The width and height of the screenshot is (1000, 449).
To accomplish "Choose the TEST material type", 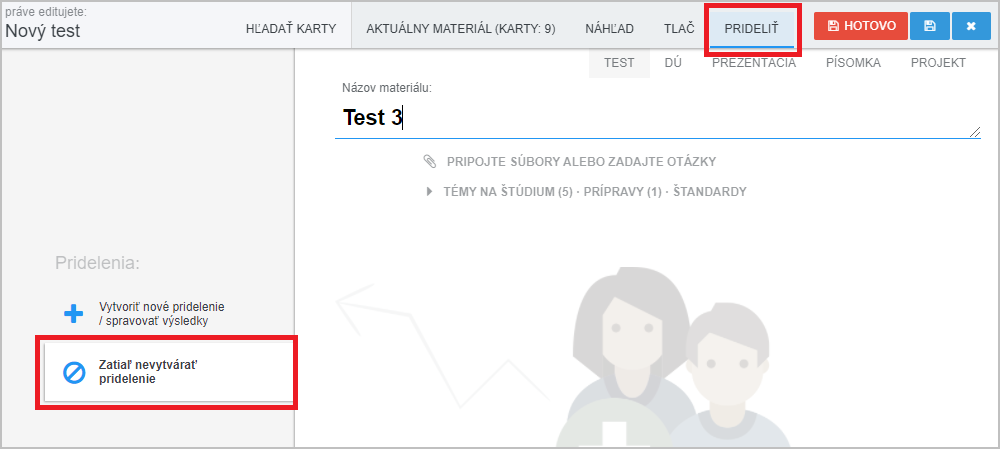I will pyautogui.click(x=619, y=63).
